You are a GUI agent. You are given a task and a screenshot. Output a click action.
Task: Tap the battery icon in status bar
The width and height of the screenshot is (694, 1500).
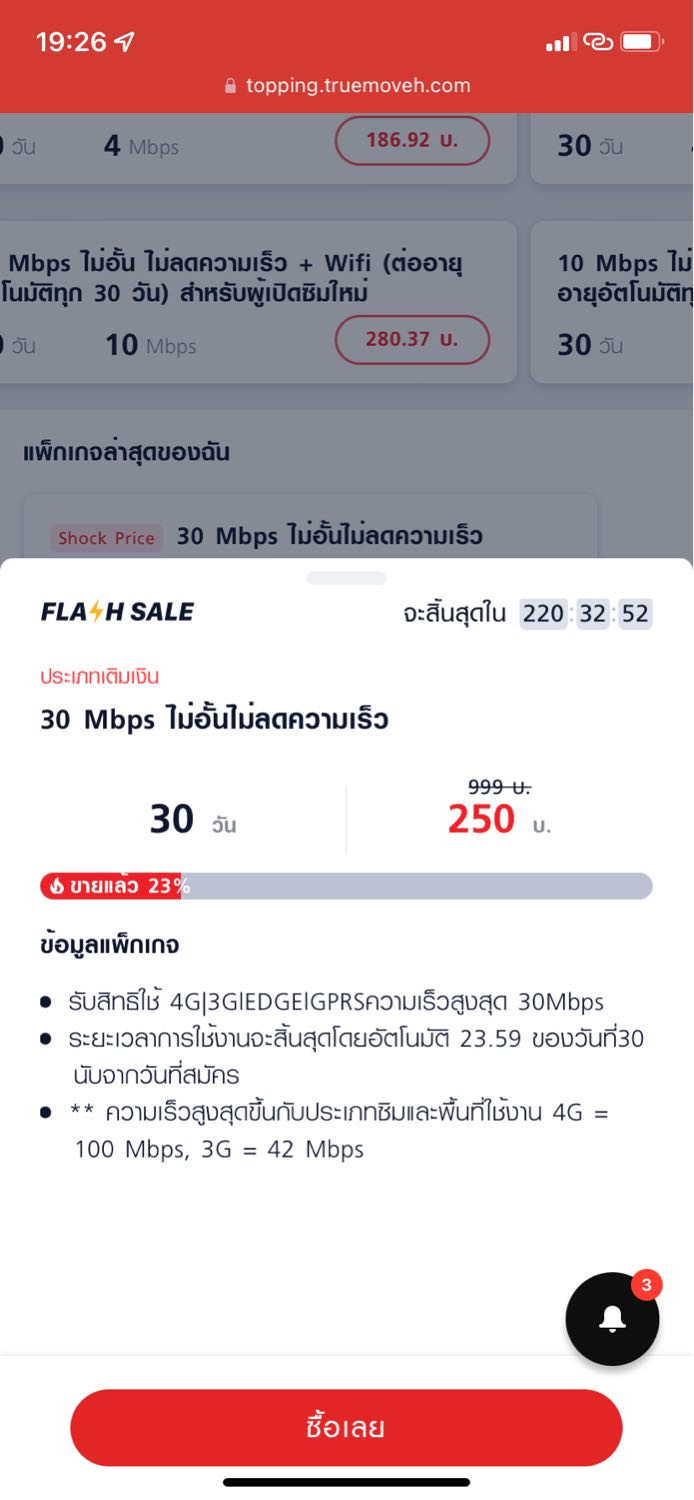tap(641, 42)
